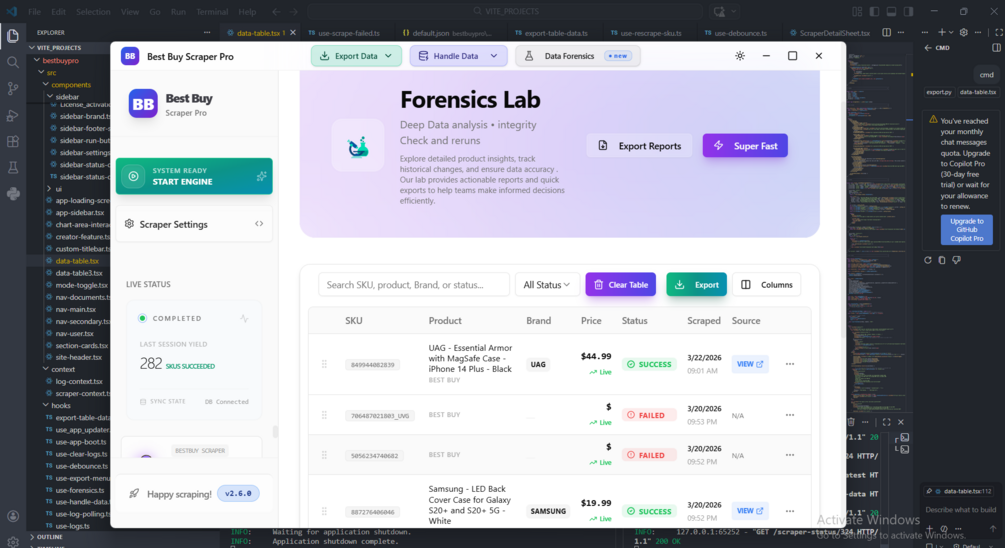The image size is (1005, 548).
Task: Open row menu for Samsung LED Back Cover
Action: click(x=790, y=511)
